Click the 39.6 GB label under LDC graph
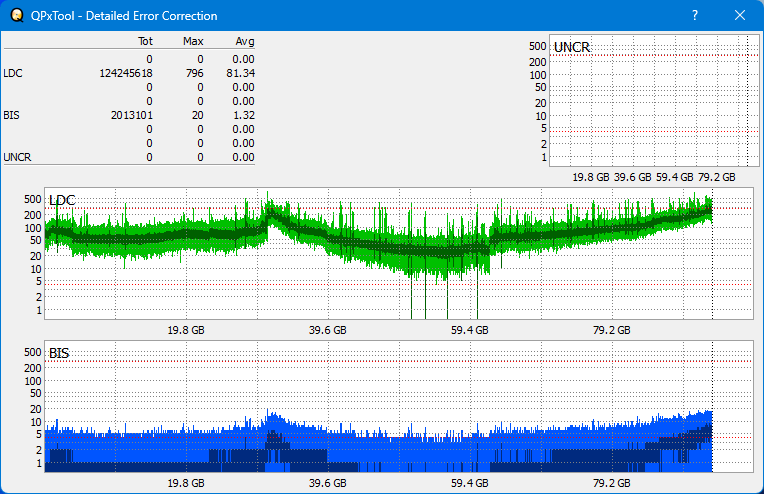764x494 pixels. click(x=327, y=330)
